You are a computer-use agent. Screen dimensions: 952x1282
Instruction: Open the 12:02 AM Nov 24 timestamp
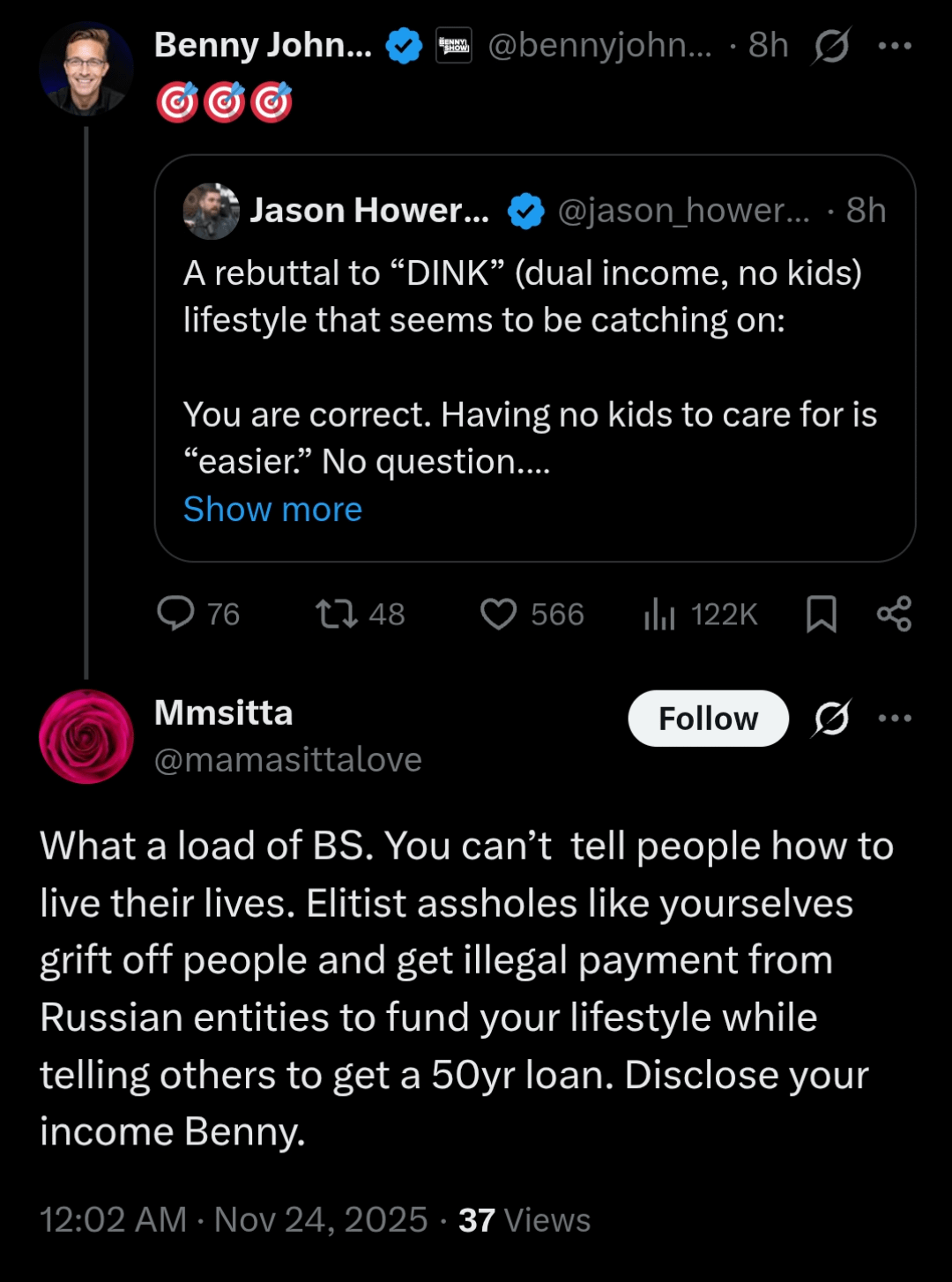pyautogui.click(x=234, y=1220)
